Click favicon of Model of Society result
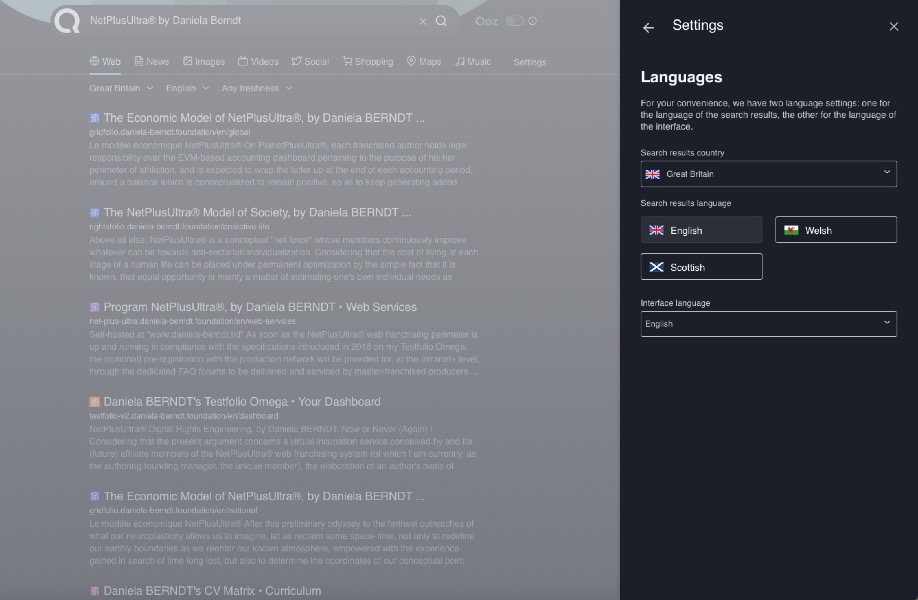 (x=94, y=212)
